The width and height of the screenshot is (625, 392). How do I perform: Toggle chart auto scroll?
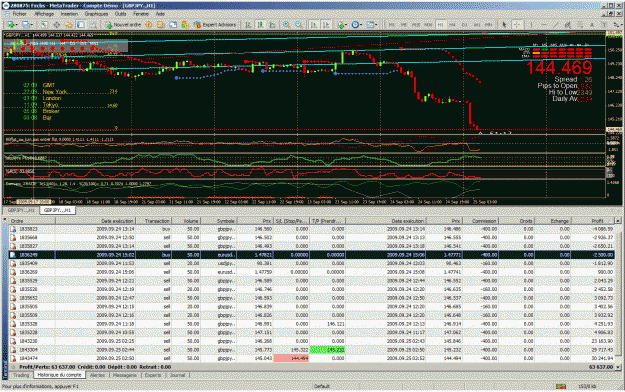tap(314, 25)
